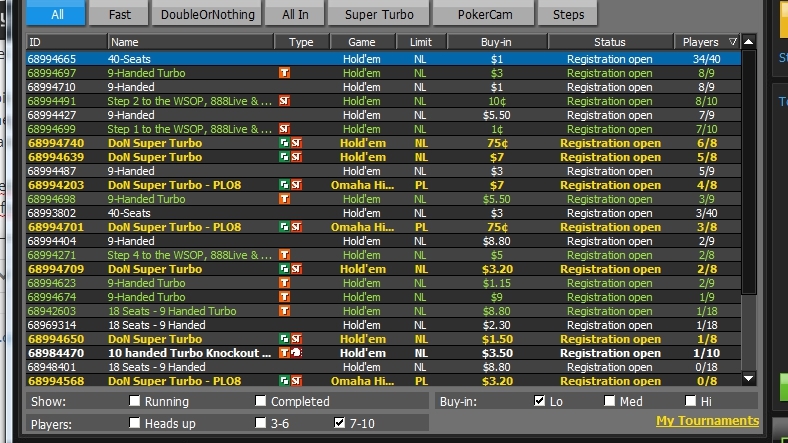788x443 pixels.
Task: Switch to the PokerCam tab
Action: coord(484,13)
